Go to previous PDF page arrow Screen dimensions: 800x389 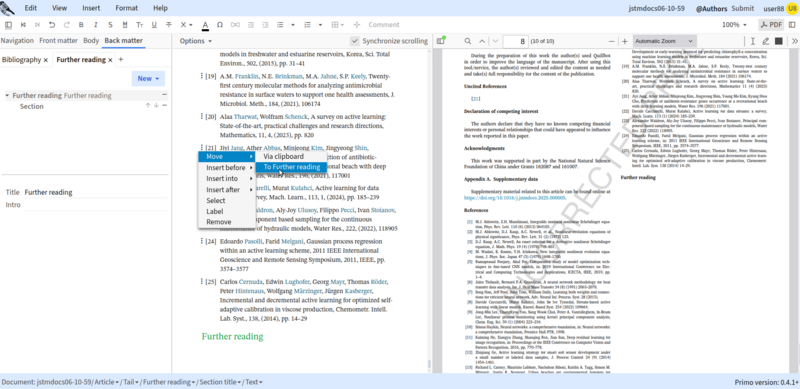point(482,41)
